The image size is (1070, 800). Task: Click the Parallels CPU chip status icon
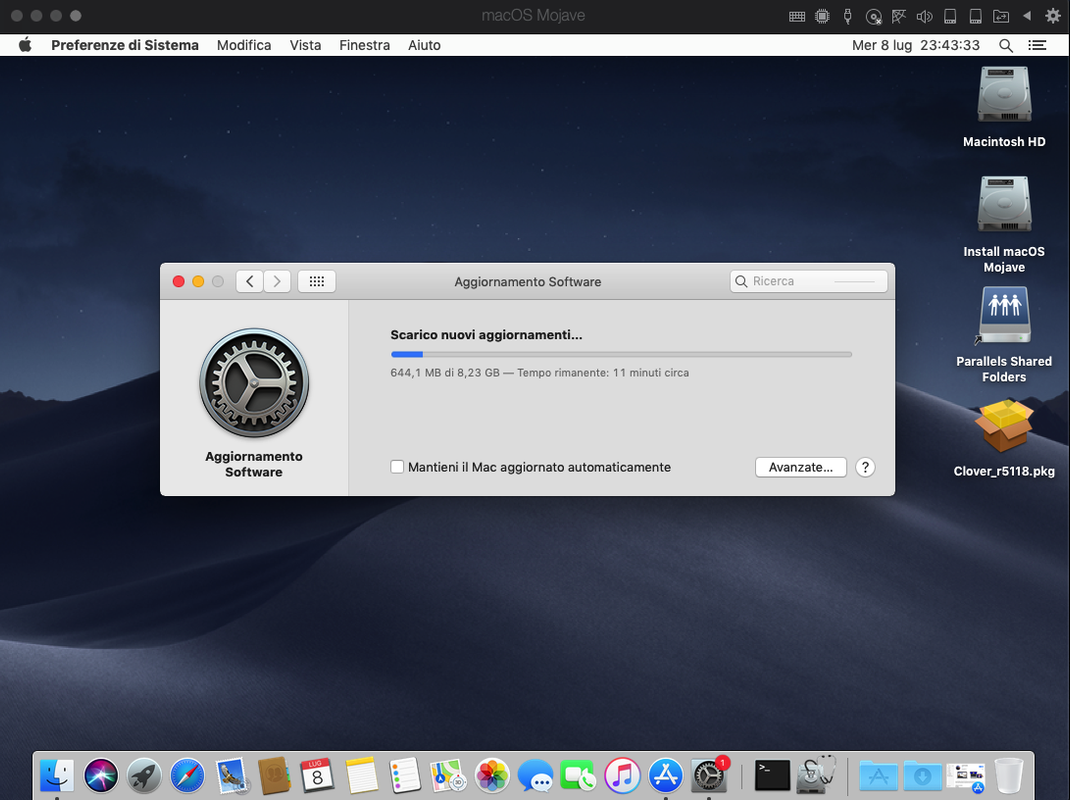pyautogui.click(x=822, y=16)
